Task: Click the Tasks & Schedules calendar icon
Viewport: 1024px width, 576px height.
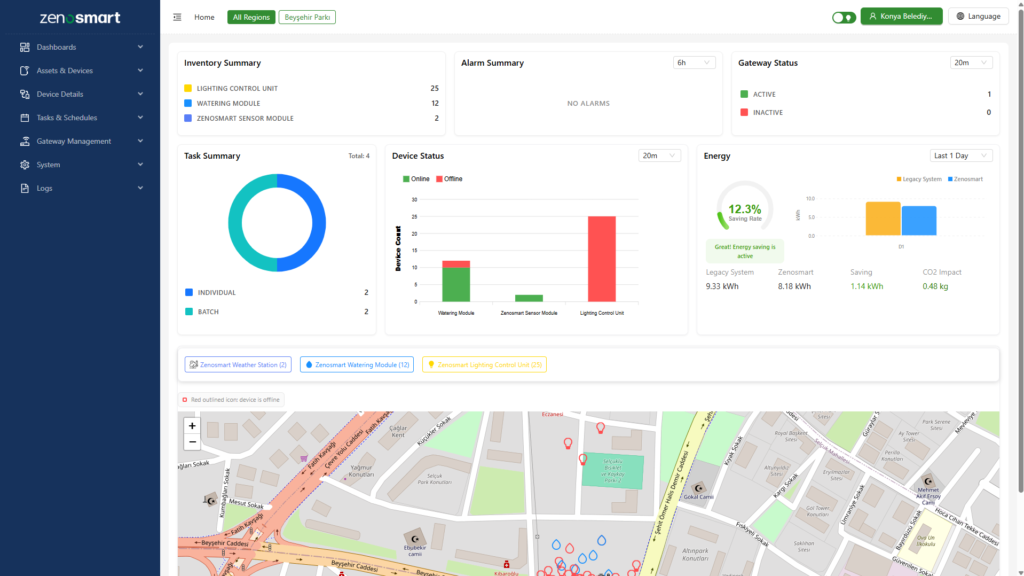Action: 25,118
